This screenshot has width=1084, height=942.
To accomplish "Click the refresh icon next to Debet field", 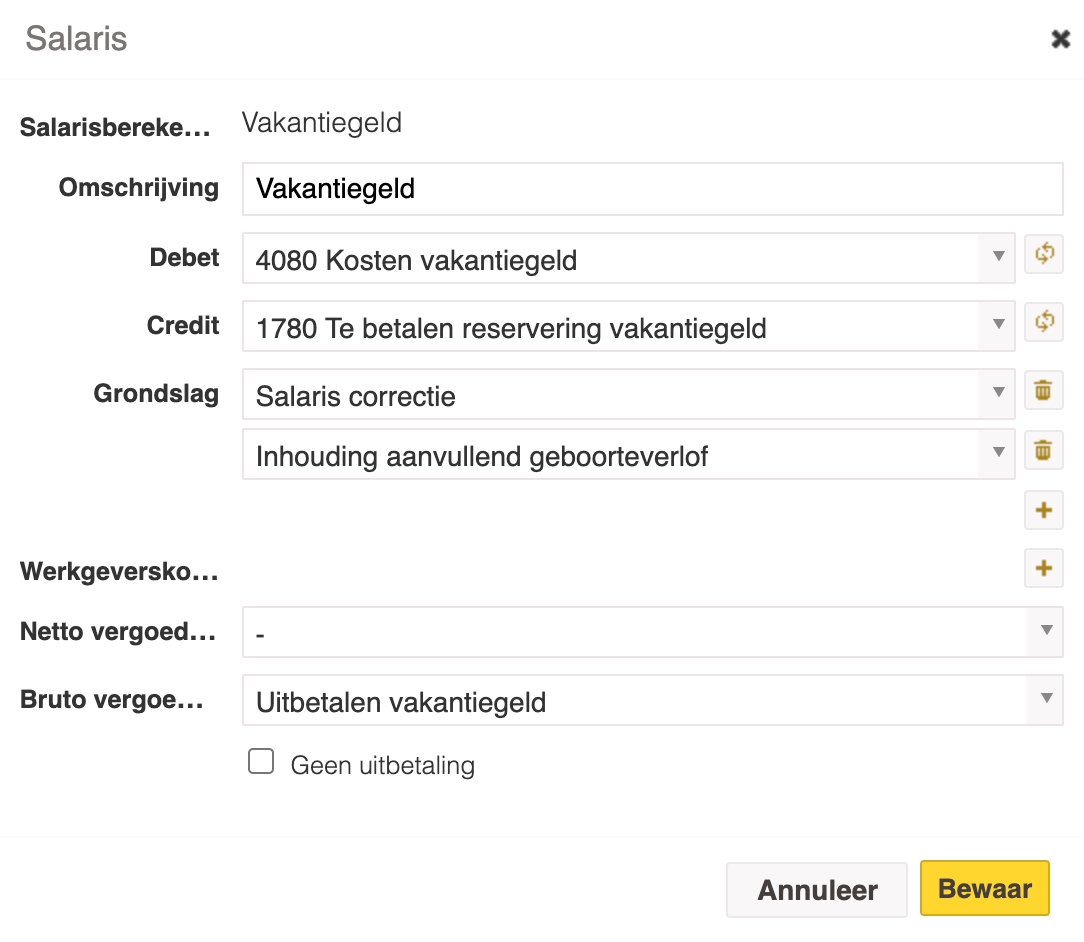I will 1043,254.
